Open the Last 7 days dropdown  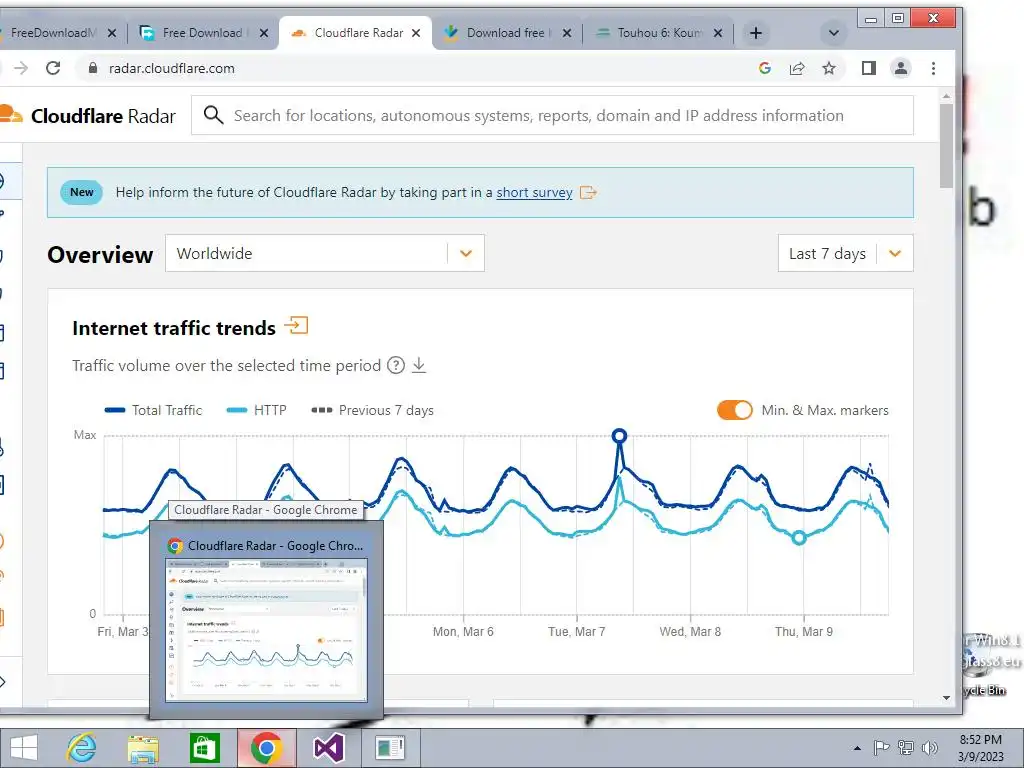pyautogui.click(x=846, y=253)
